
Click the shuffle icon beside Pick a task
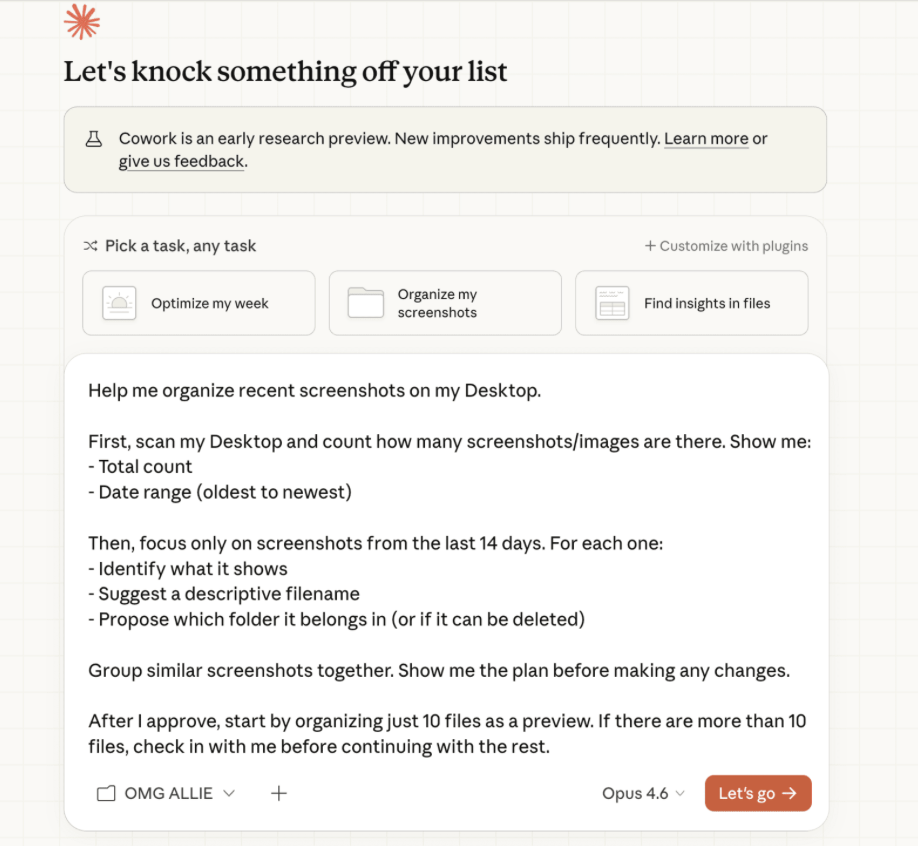(90, 246)
